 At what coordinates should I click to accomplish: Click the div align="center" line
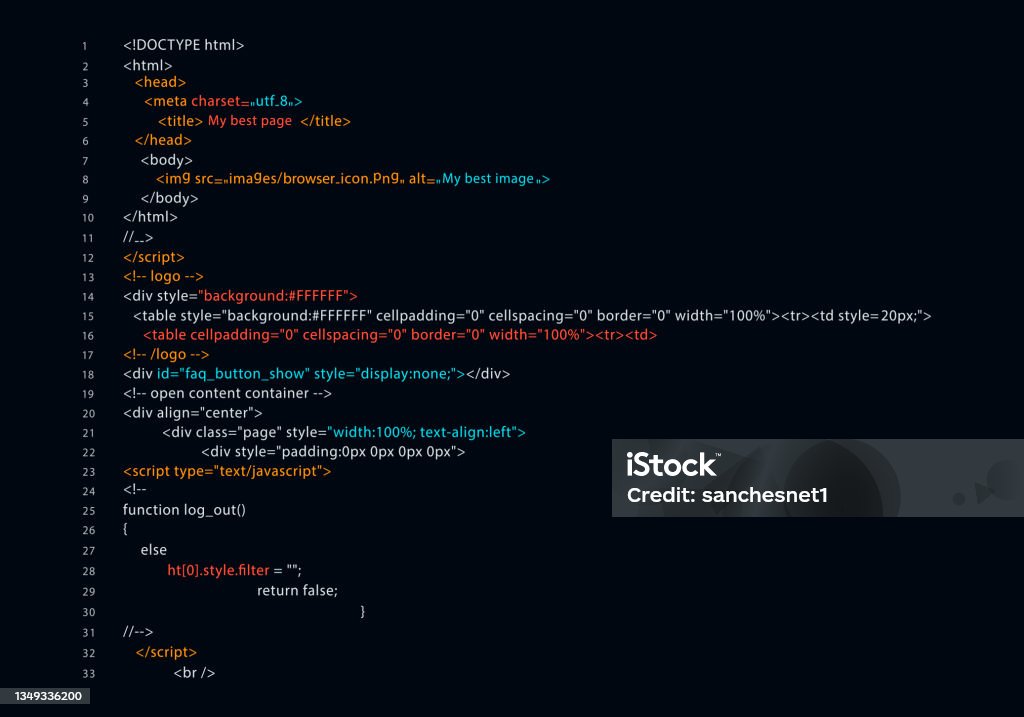(x=193, y=413)
